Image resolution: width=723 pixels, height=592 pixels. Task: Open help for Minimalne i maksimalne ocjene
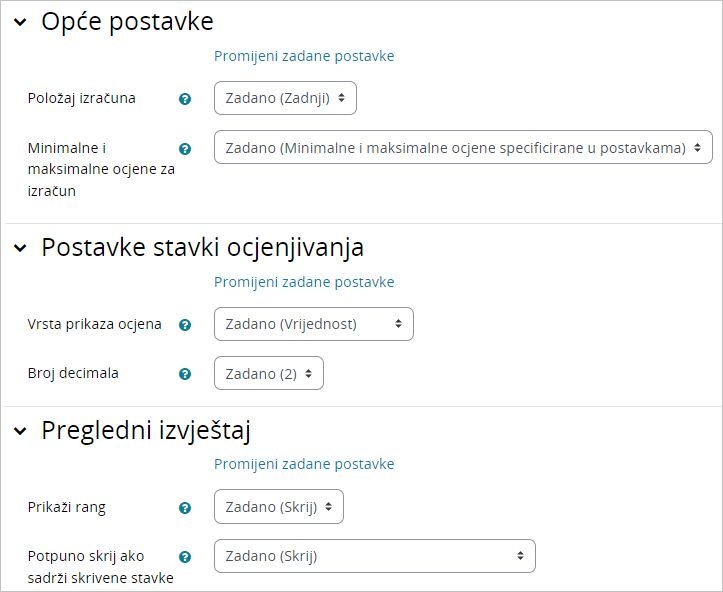[x=185, y=148]
